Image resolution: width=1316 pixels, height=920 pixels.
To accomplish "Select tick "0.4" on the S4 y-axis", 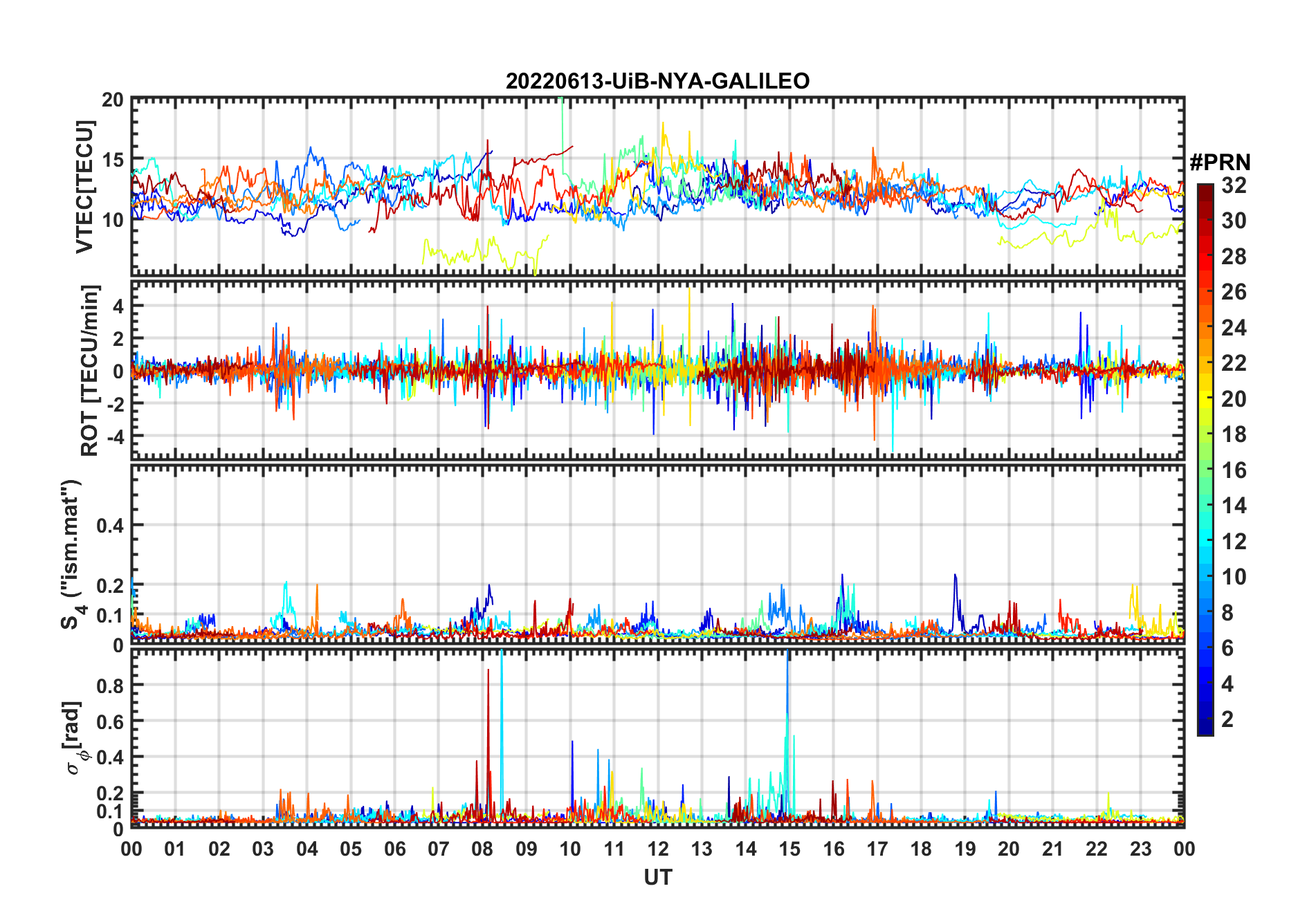I will (110, 526).
